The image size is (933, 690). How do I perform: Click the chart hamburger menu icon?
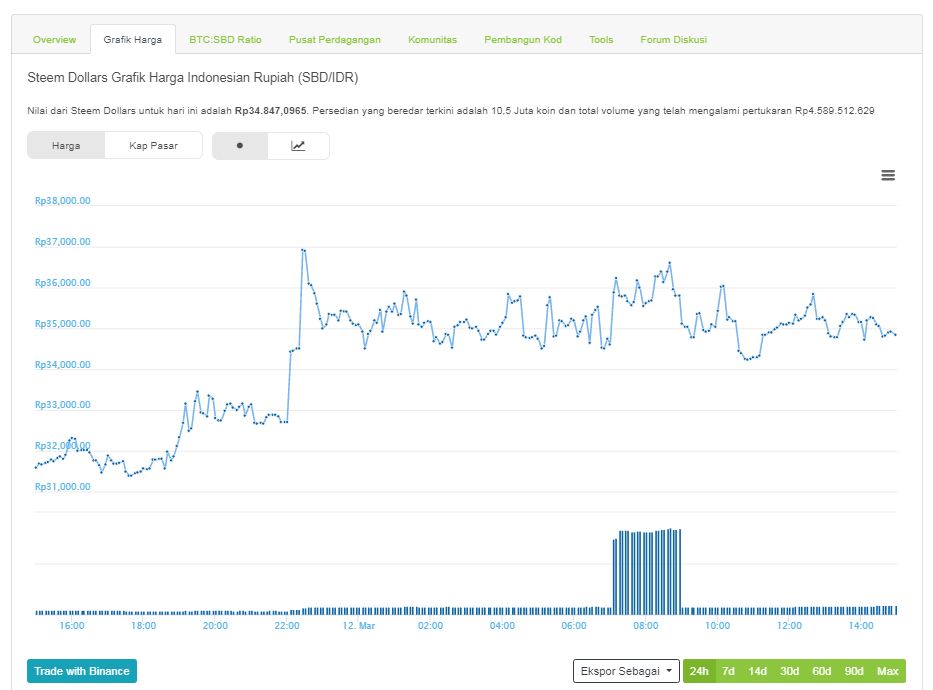point(888,175)
